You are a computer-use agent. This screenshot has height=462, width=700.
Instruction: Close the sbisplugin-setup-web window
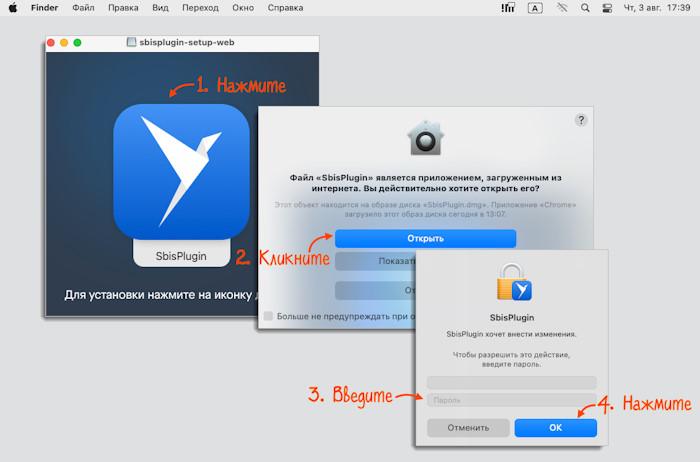(51, 42)
